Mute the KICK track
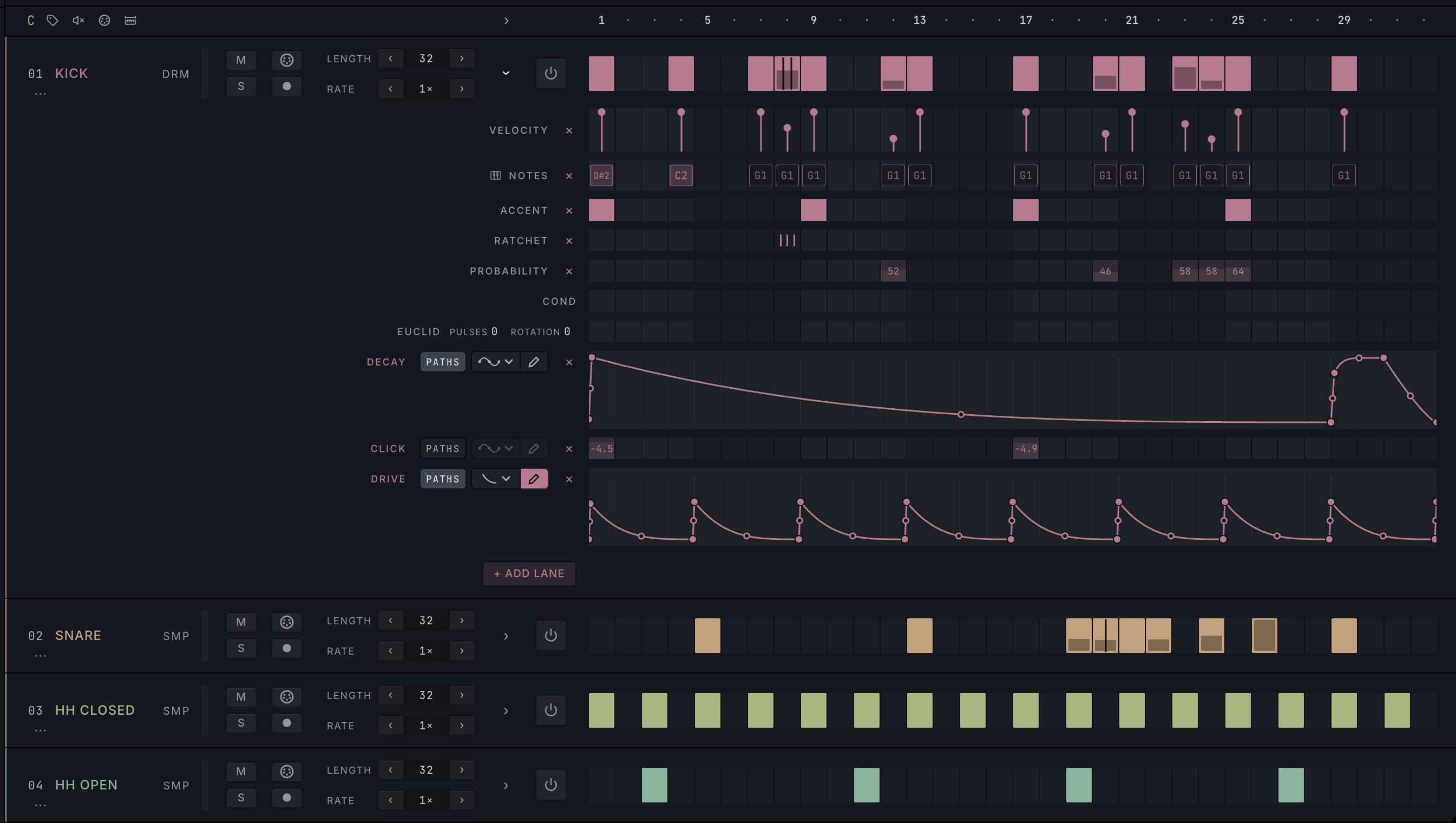 [241, 60]
